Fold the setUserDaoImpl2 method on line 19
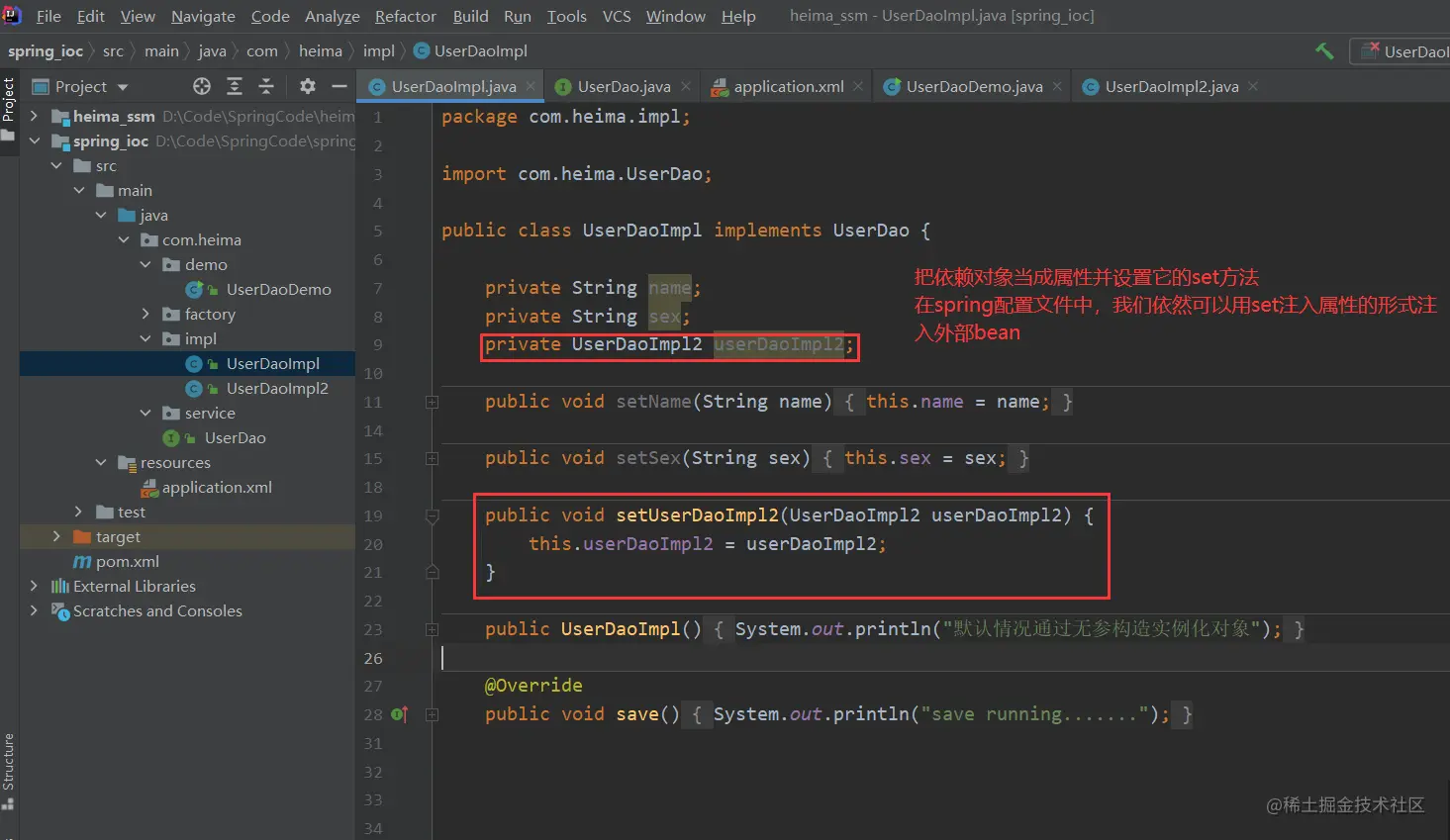This screenshot has width=1450, height=840. [x=432, y=515]
